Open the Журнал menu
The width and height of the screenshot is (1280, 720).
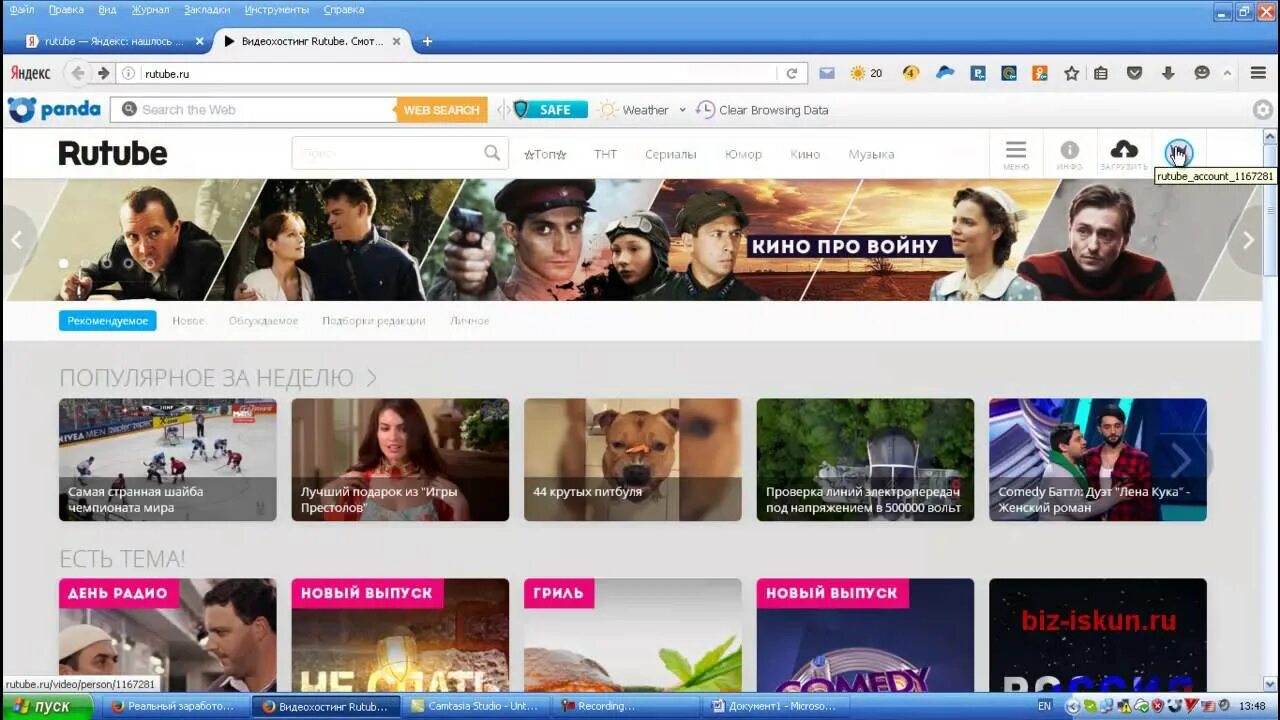tap(150, 10)
